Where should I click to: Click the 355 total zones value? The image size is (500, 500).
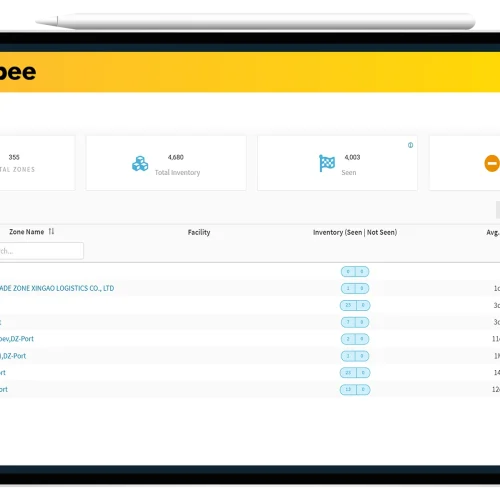click(14, 157)
